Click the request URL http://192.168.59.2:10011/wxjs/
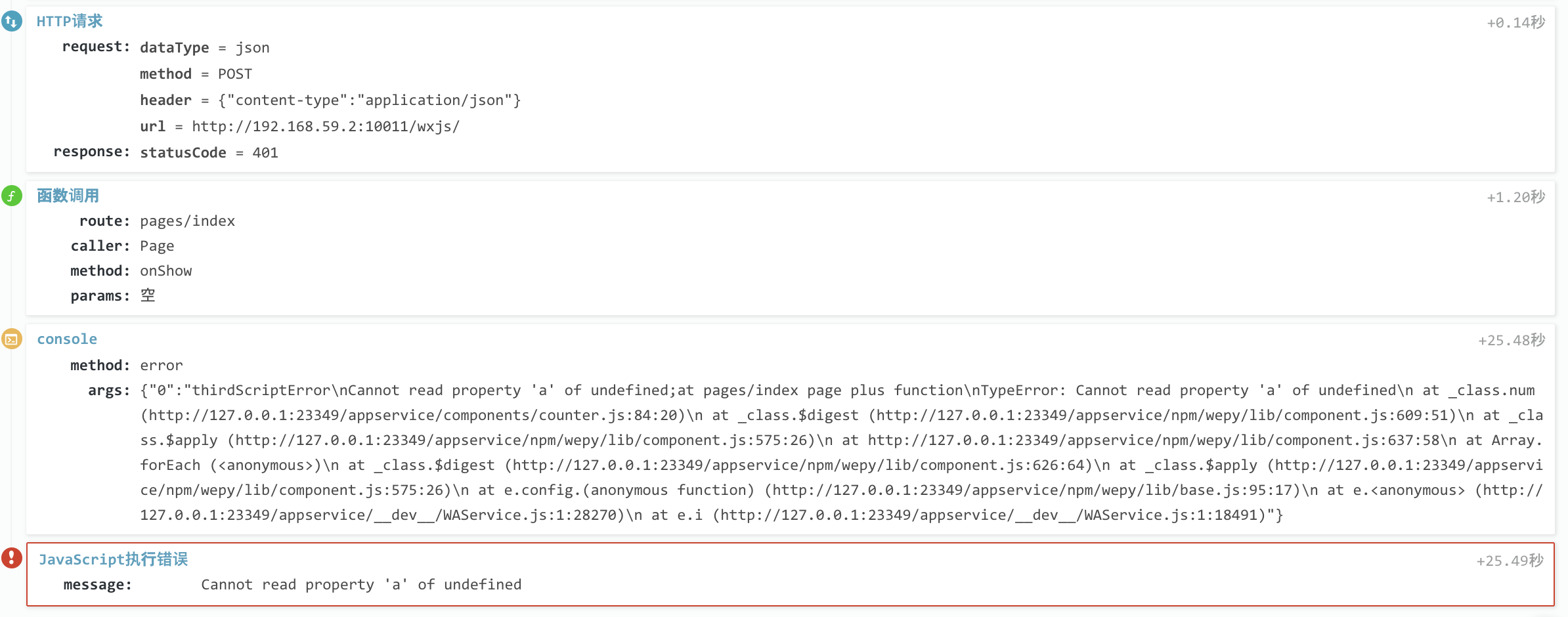This screenshot has height=617, width=1568. click(x=326, y=127)
